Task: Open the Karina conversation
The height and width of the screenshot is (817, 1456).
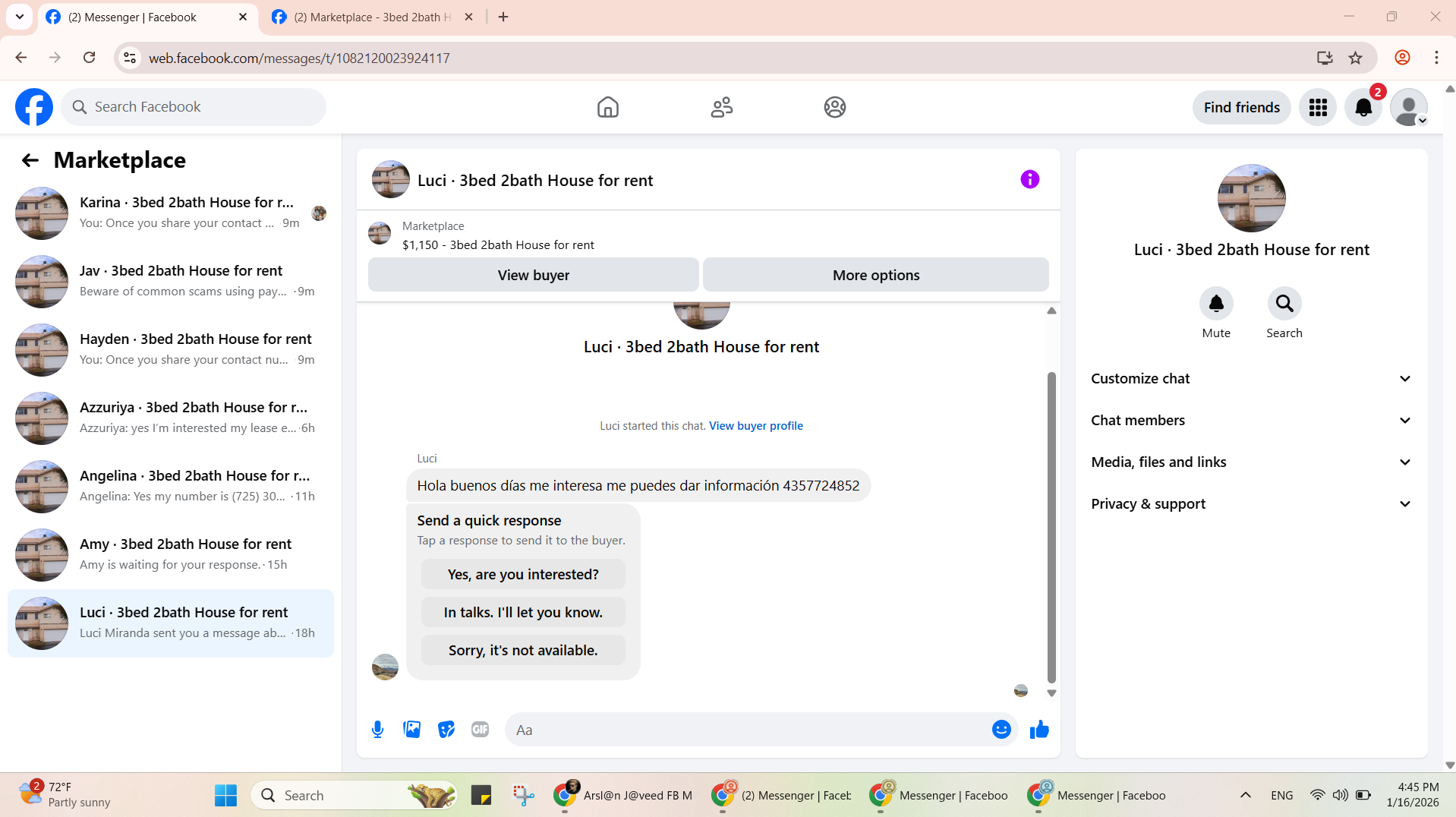Action: pyautogui.click(x=171, y=213)
